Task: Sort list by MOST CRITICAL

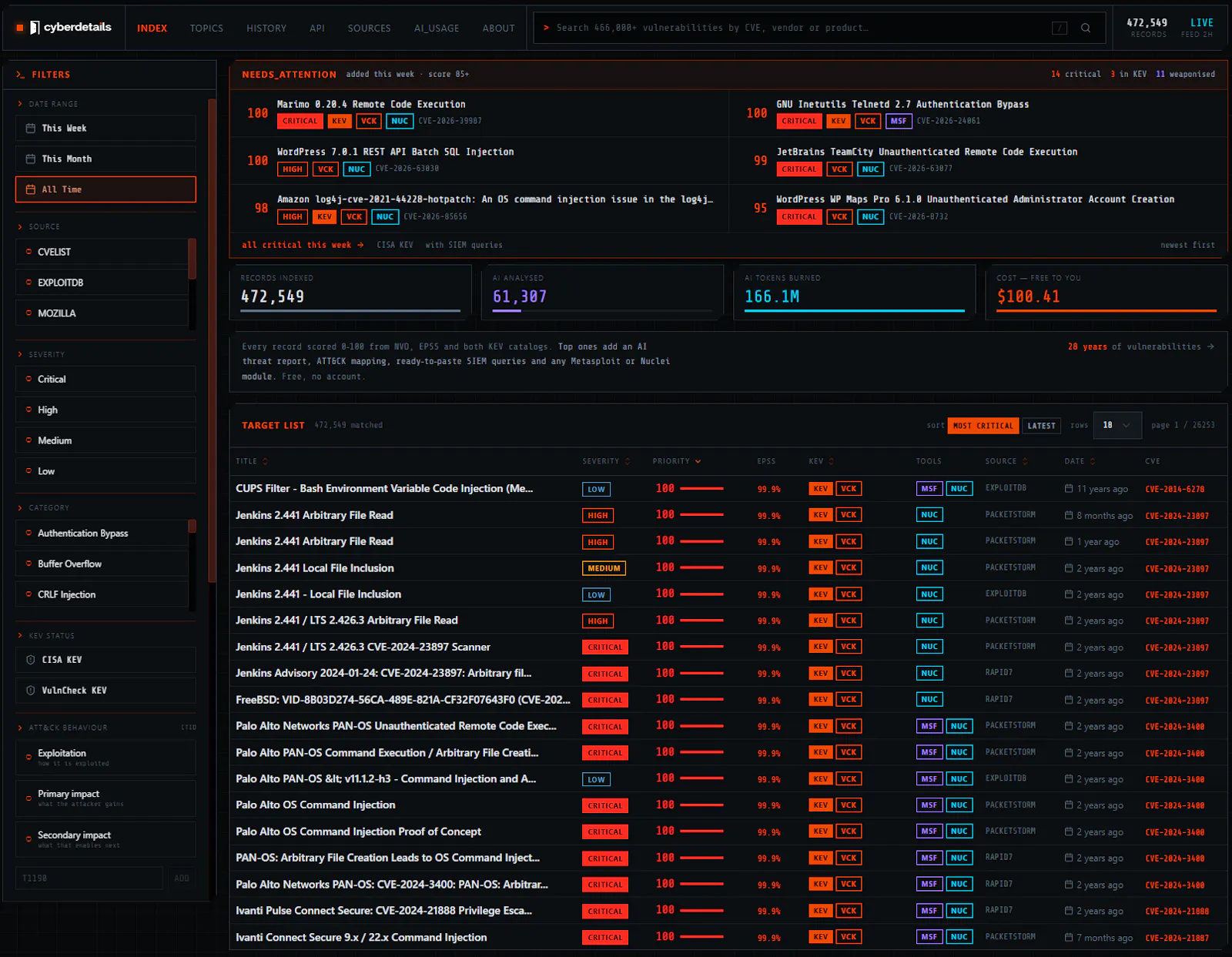Action: pyautogui.click(x=983, y=426)
